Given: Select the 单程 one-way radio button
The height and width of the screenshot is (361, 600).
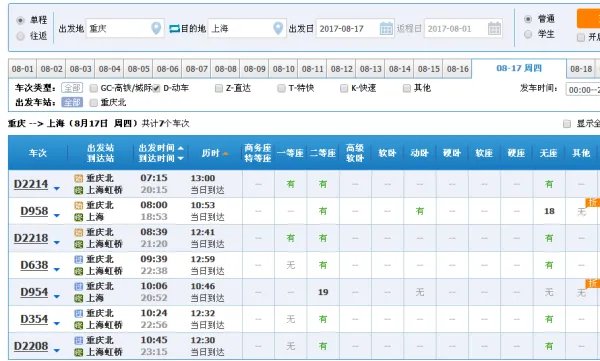Looking at the screenshot, I should click(21, 20).
